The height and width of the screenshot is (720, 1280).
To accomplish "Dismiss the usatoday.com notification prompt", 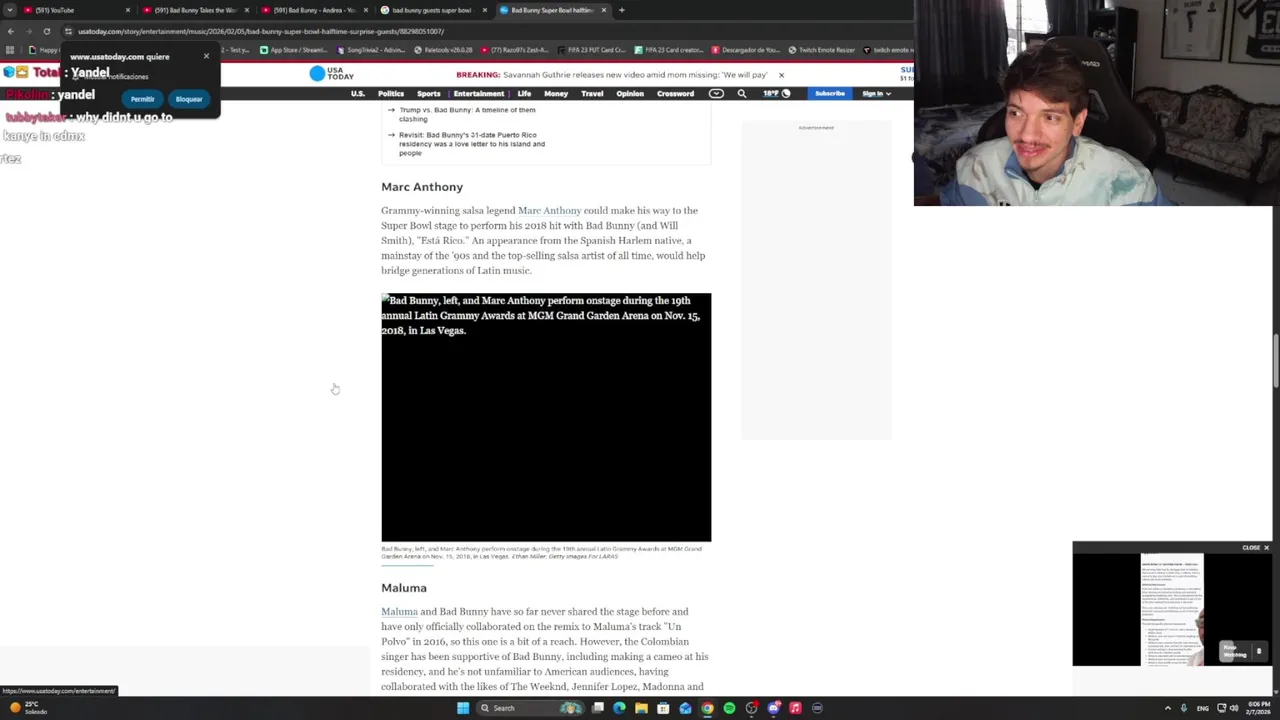I will coord(207,56).
